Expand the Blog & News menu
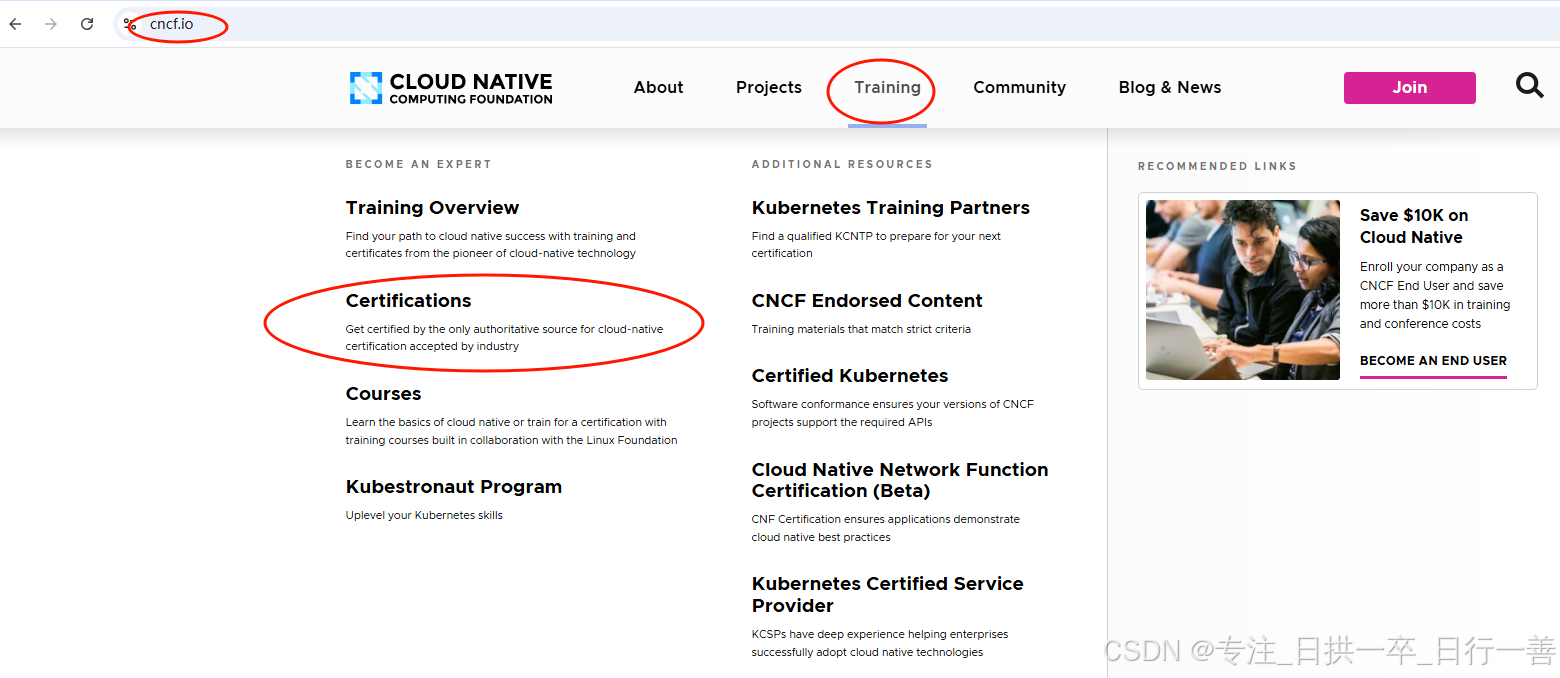The height and width of the screenshot is (678, 1560). tap(1170, 87)
